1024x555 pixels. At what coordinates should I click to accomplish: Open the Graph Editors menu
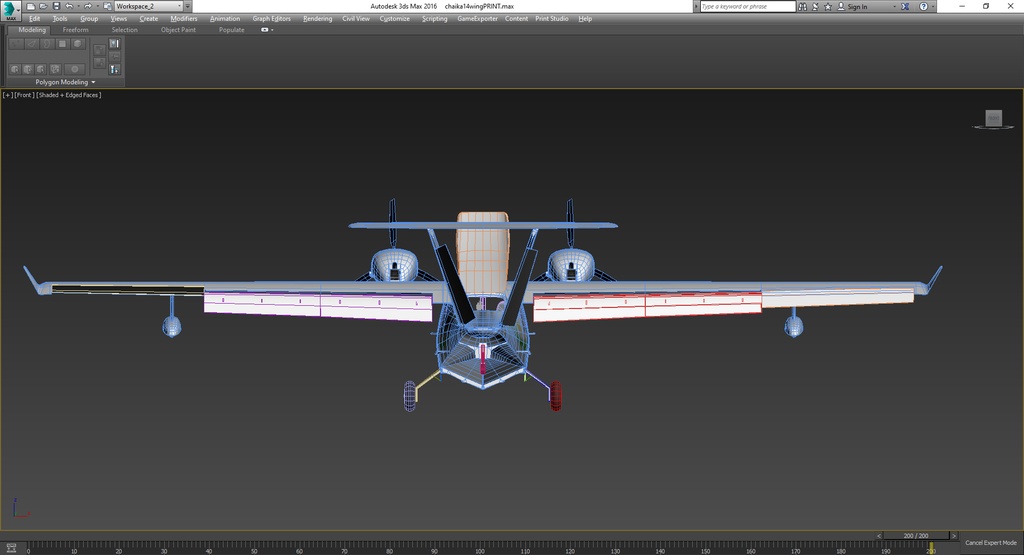272,19
